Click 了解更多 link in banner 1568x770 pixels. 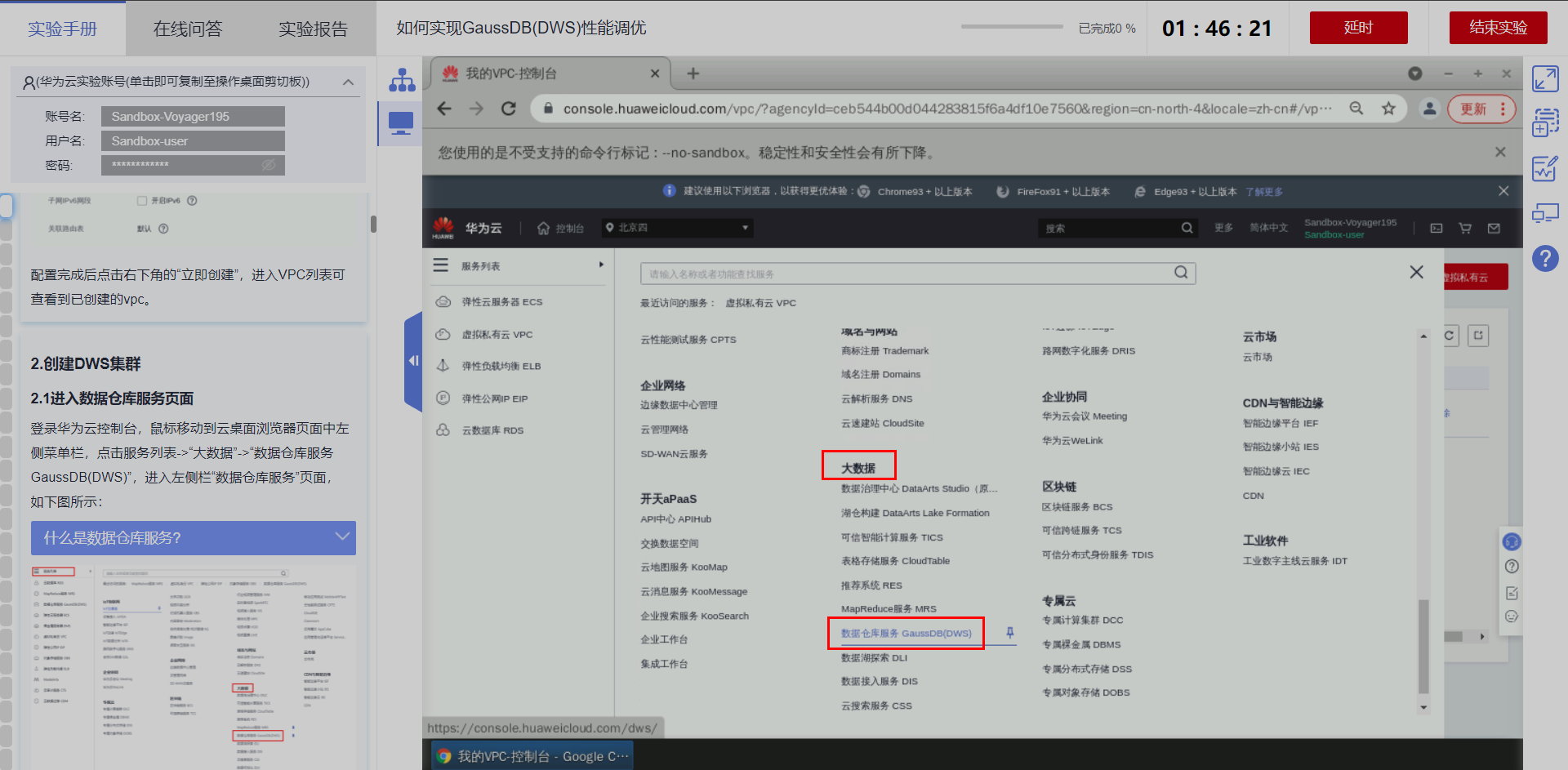pos(1264,192)
